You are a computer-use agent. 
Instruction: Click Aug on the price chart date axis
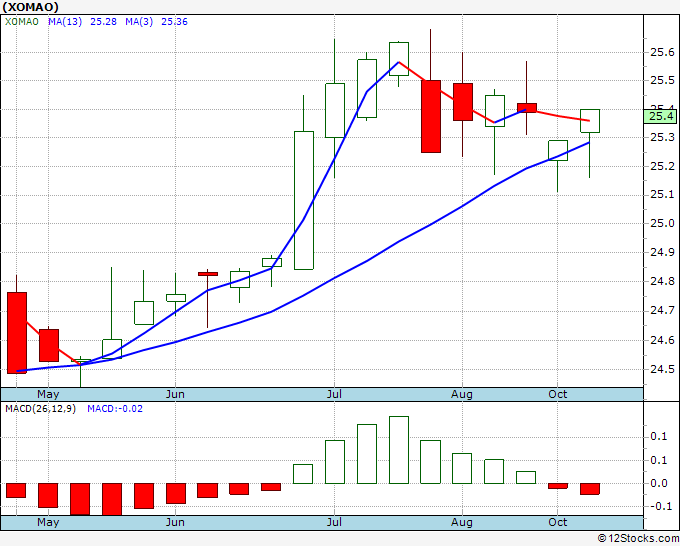tap(462, 394)
